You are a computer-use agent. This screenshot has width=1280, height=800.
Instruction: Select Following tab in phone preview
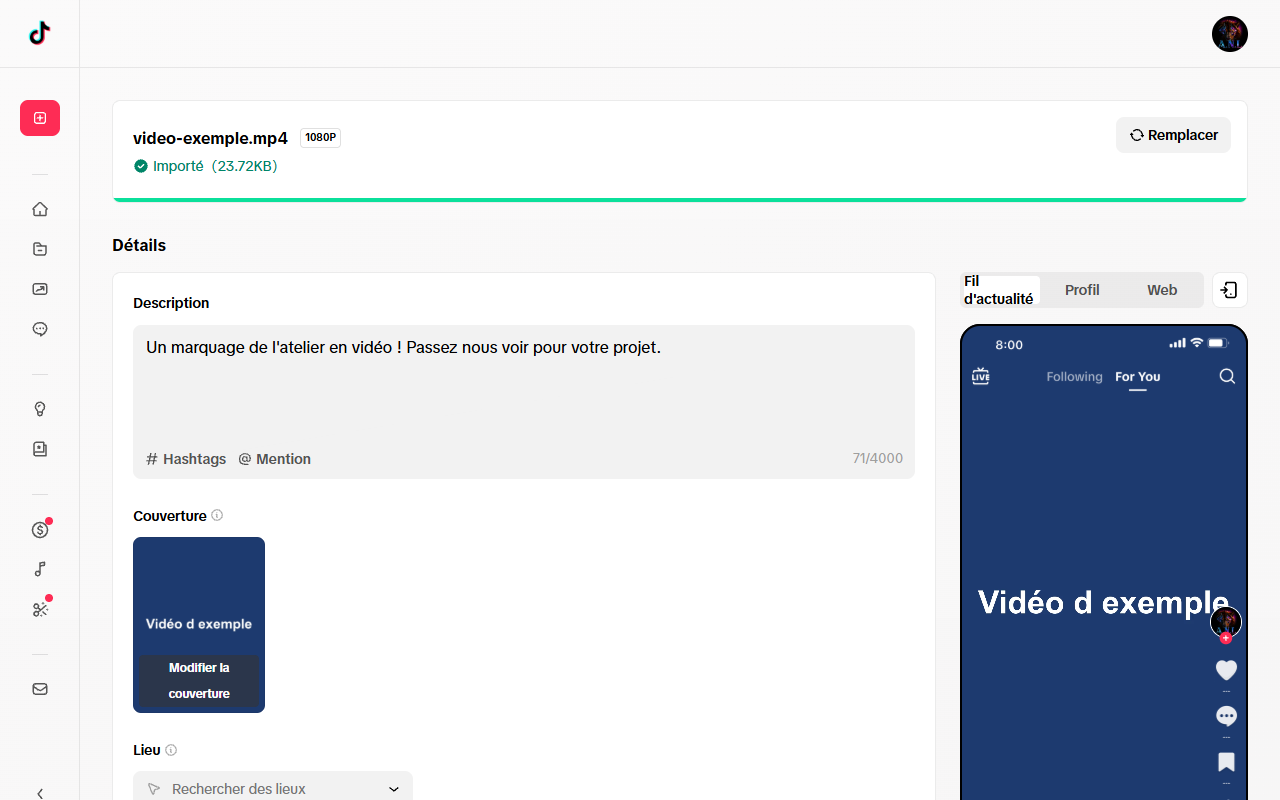1074,377
